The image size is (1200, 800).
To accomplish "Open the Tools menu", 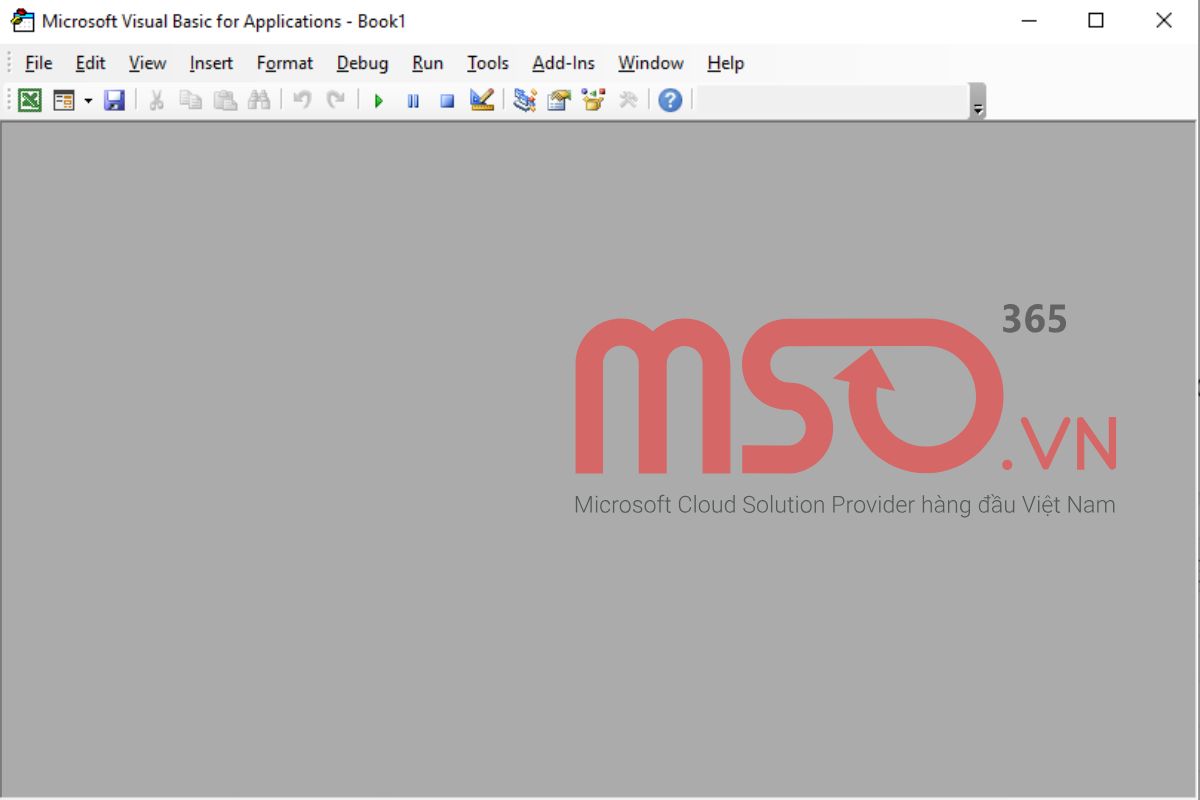I will 488,63.
